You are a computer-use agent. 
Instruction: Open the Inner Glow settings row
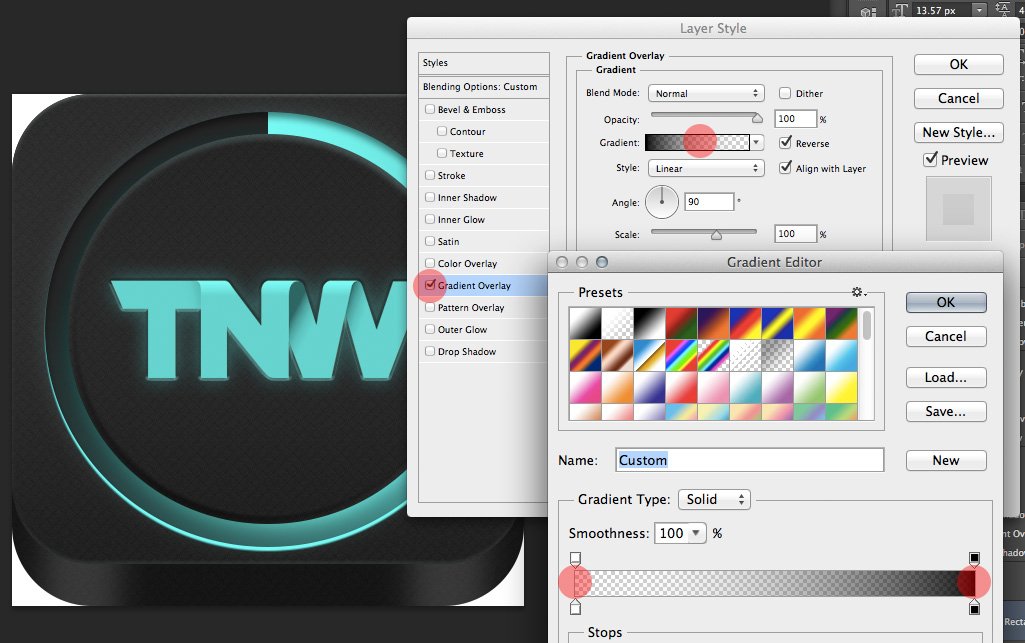[484, 220]
